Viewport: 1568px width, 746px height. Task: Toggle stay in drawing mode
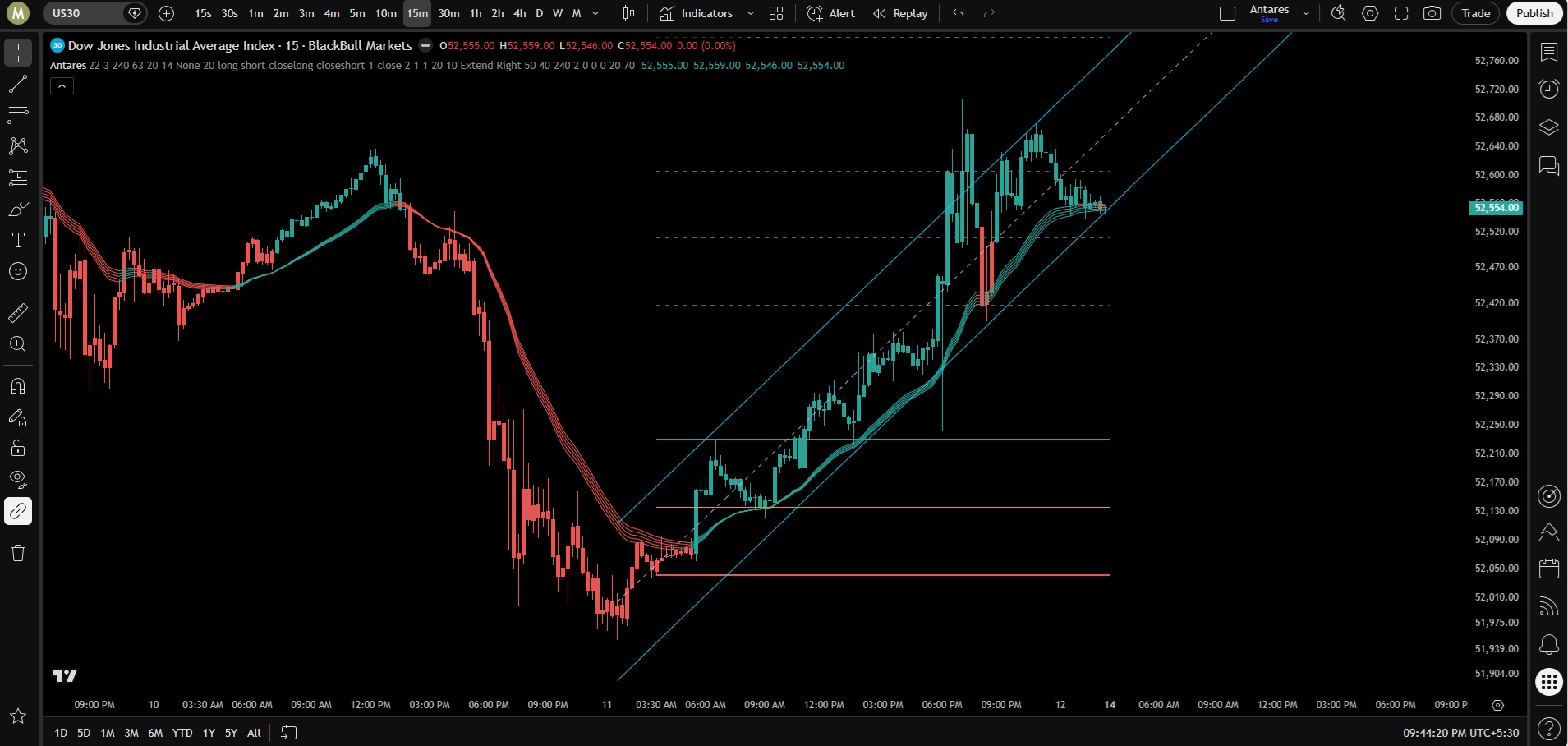(x=18, y=417)
